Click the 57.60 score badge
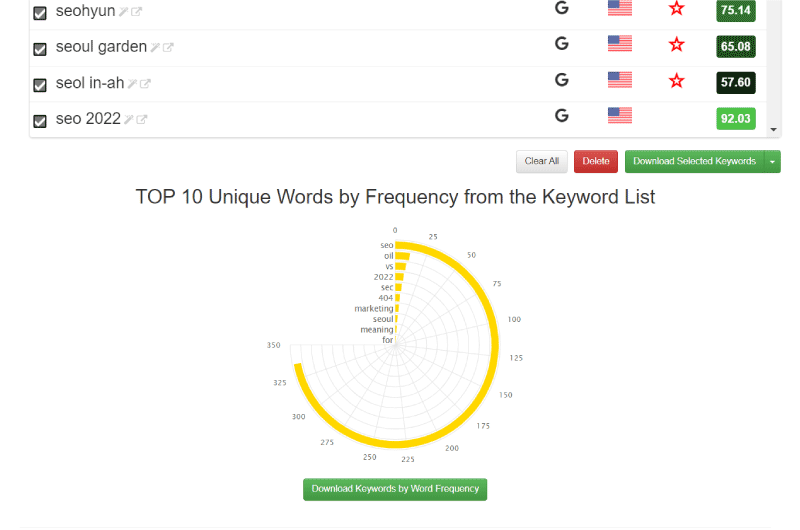Viewport: 800px width, 530px height. point(736,83)
